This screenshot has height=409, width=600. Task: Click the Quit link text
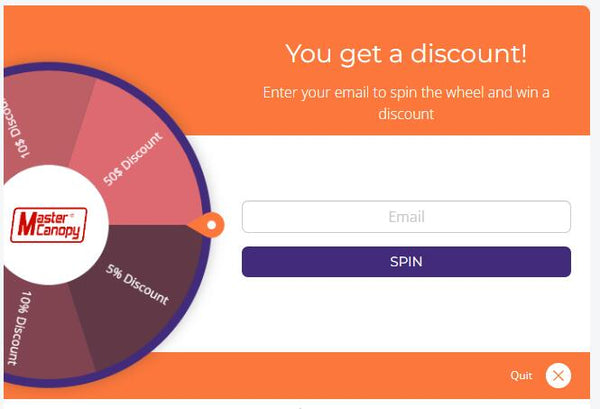(521, 376)
